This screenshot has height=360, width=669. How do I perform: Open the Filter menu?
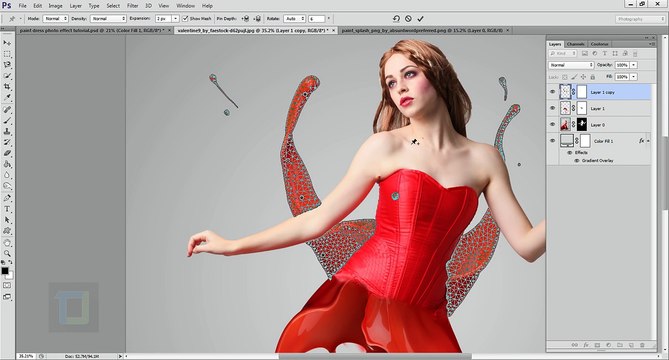pyautogui.click(x=133, y=6)
